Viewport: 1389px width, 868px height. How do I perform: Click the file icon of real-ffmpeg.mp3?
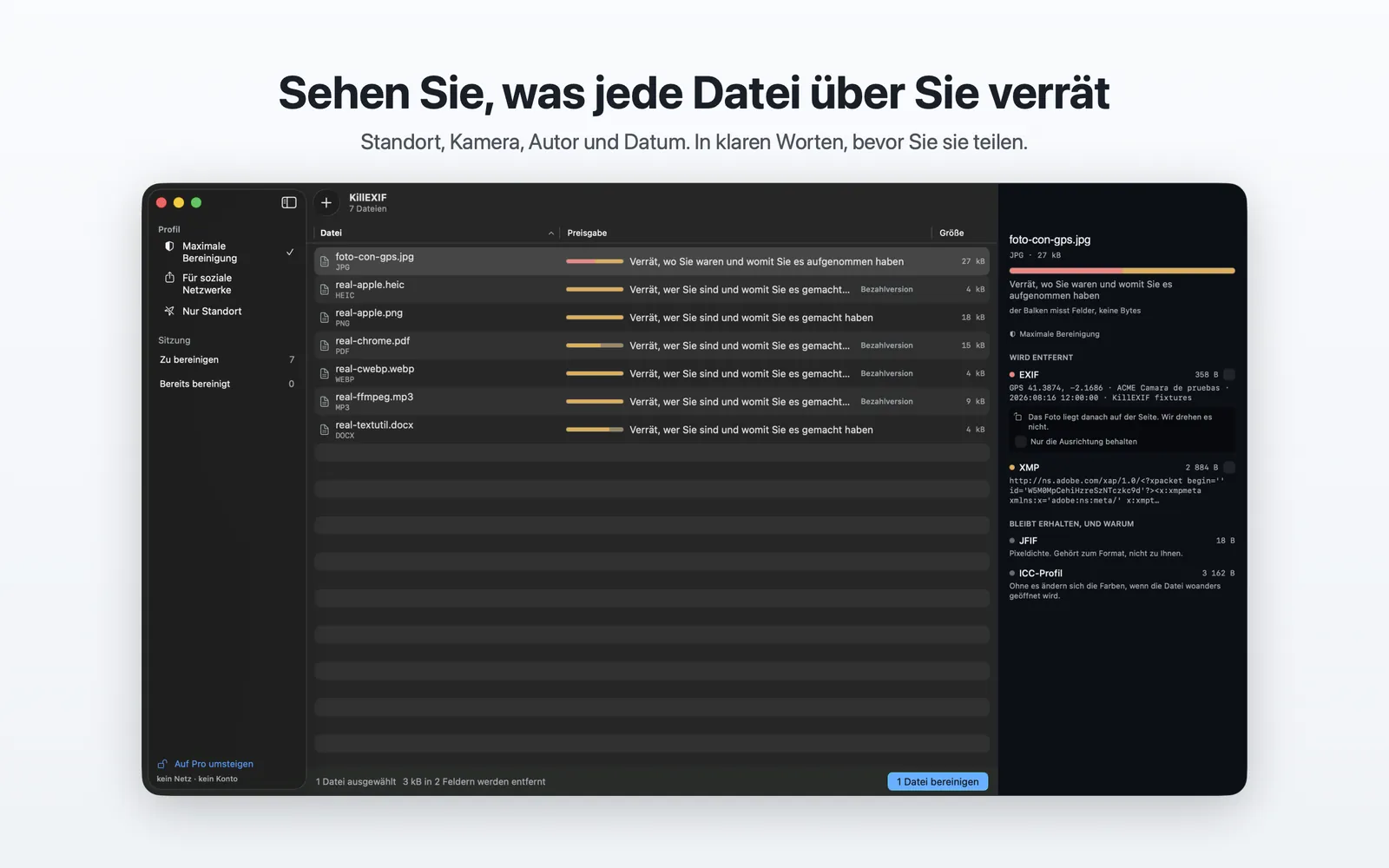click(x=325, y=402)
